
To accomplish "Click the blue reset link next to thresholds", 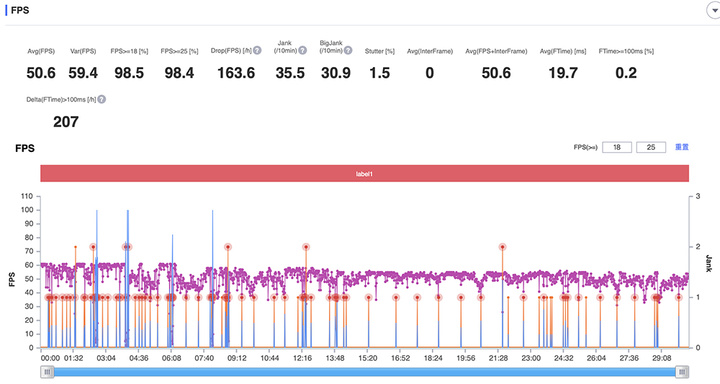I will point(681,147).
